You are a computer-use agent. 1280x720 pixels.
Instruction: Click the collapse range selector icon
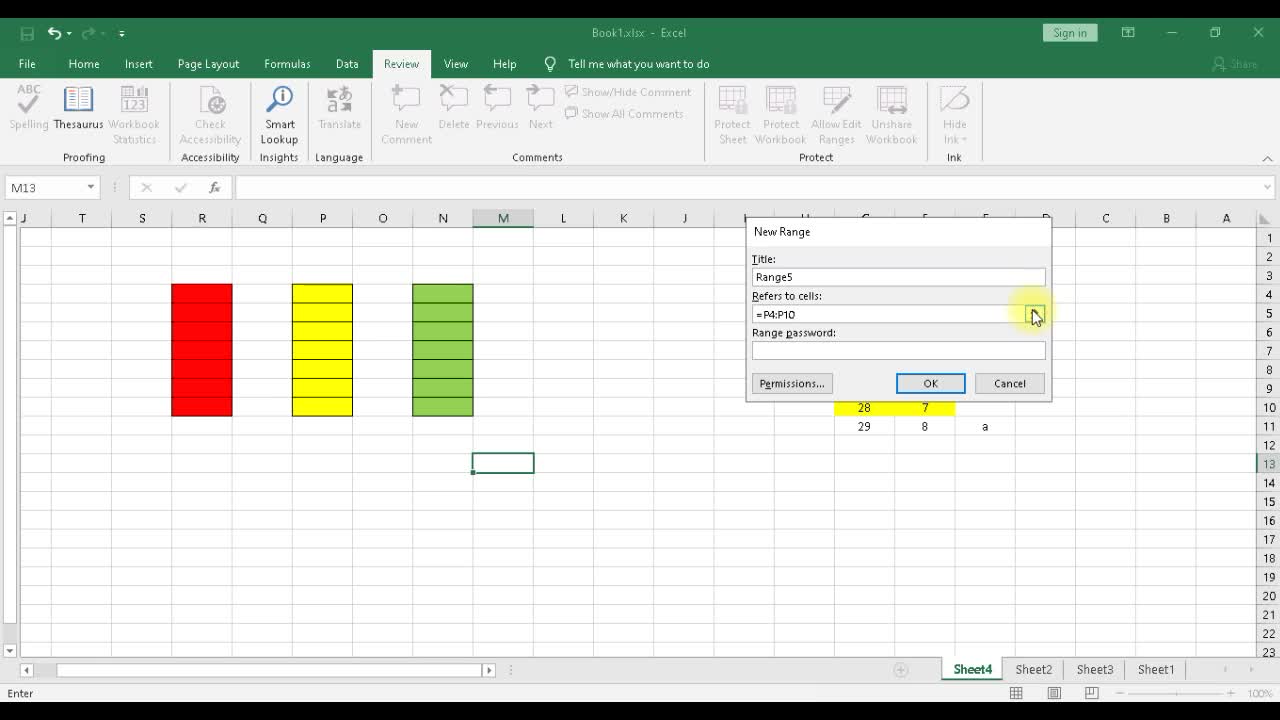pyautogui.click(x=1034, y=314)
